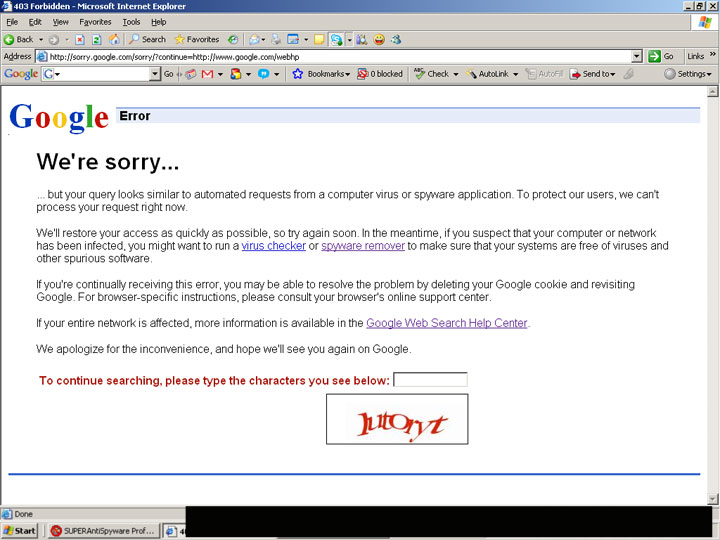This screenshot has height=540, width=720.
Task: Open the Help menu
Action: click(x=158, y=22)
